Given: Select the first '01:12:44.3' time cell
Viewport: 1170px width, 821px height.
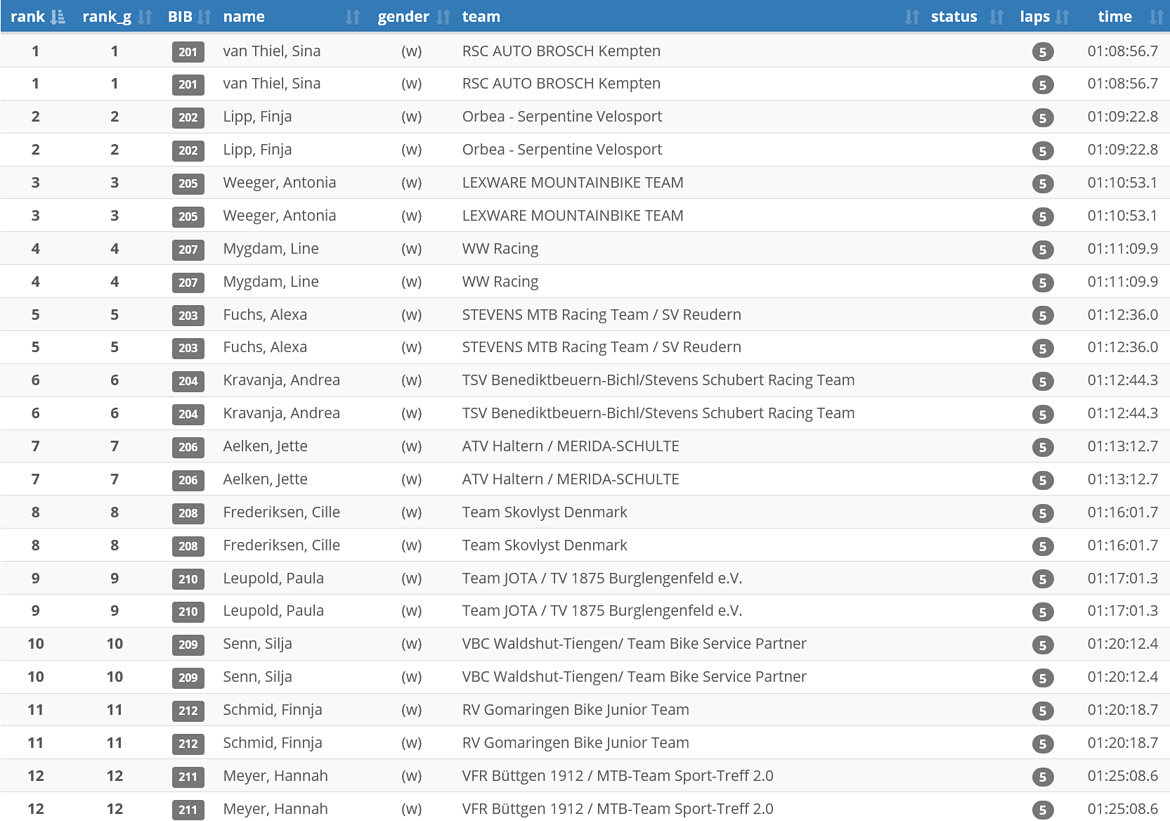Looking at the screenshot, I should 1122,380.
